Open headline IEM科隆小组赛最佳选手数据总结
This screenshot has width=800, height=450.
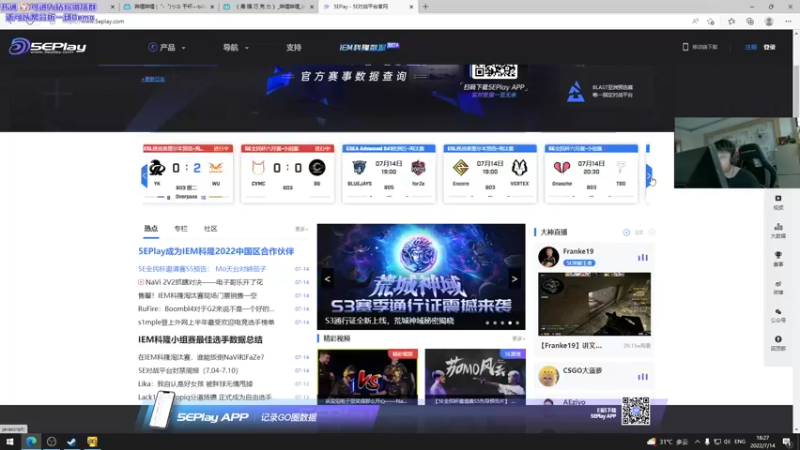(200, 339)
